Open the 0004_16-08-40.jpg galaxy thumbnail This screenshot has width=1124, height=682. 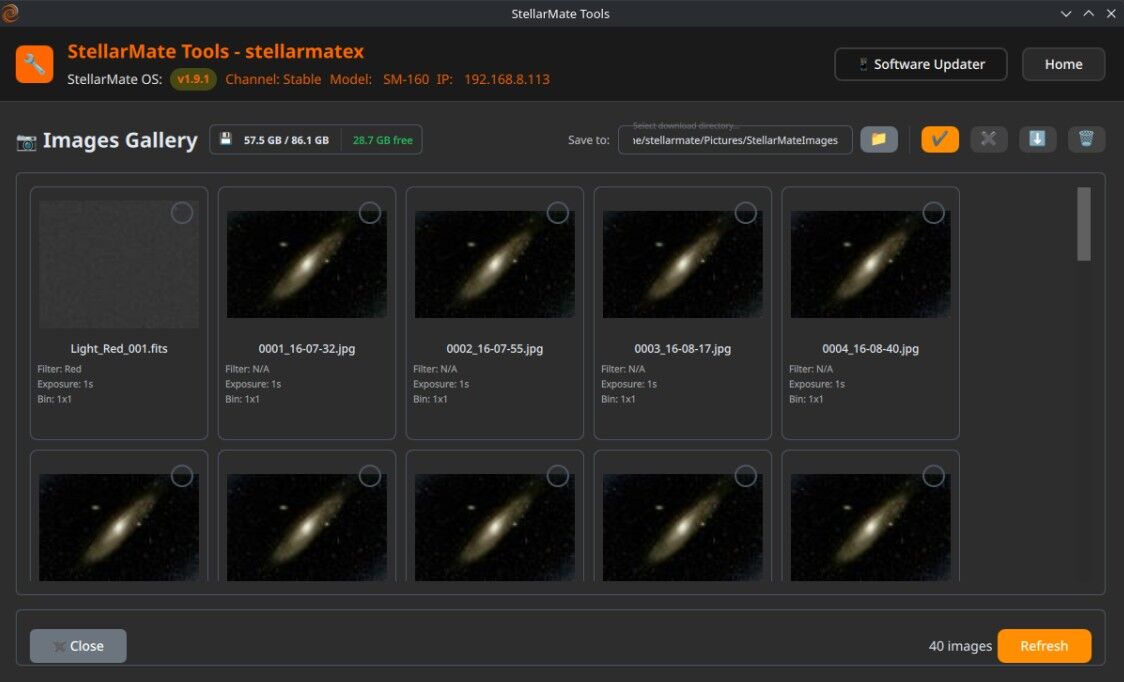pyautogui.click(x=870, y=264)
